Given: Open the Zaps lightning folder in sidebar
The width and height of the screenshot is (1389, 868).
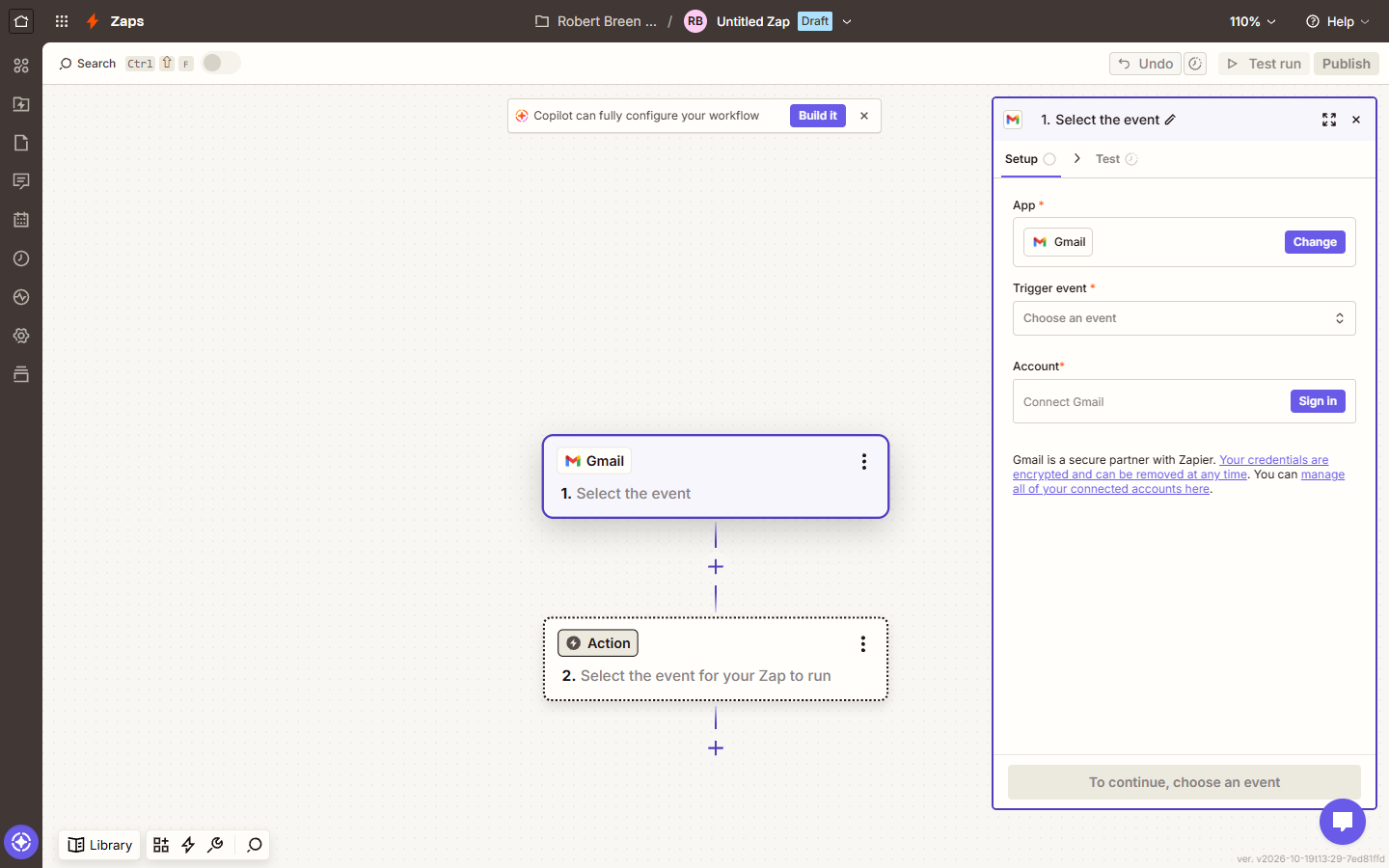Looking at the screenshot, I should click(21, 104).
